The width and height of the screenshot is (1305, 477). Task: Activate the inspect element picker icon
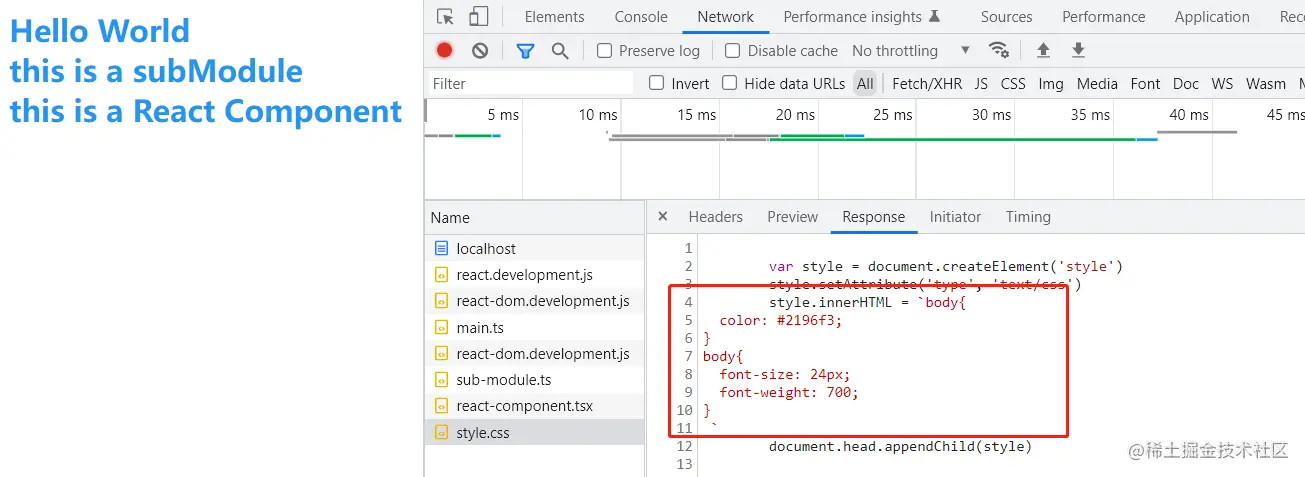[446, 17]
